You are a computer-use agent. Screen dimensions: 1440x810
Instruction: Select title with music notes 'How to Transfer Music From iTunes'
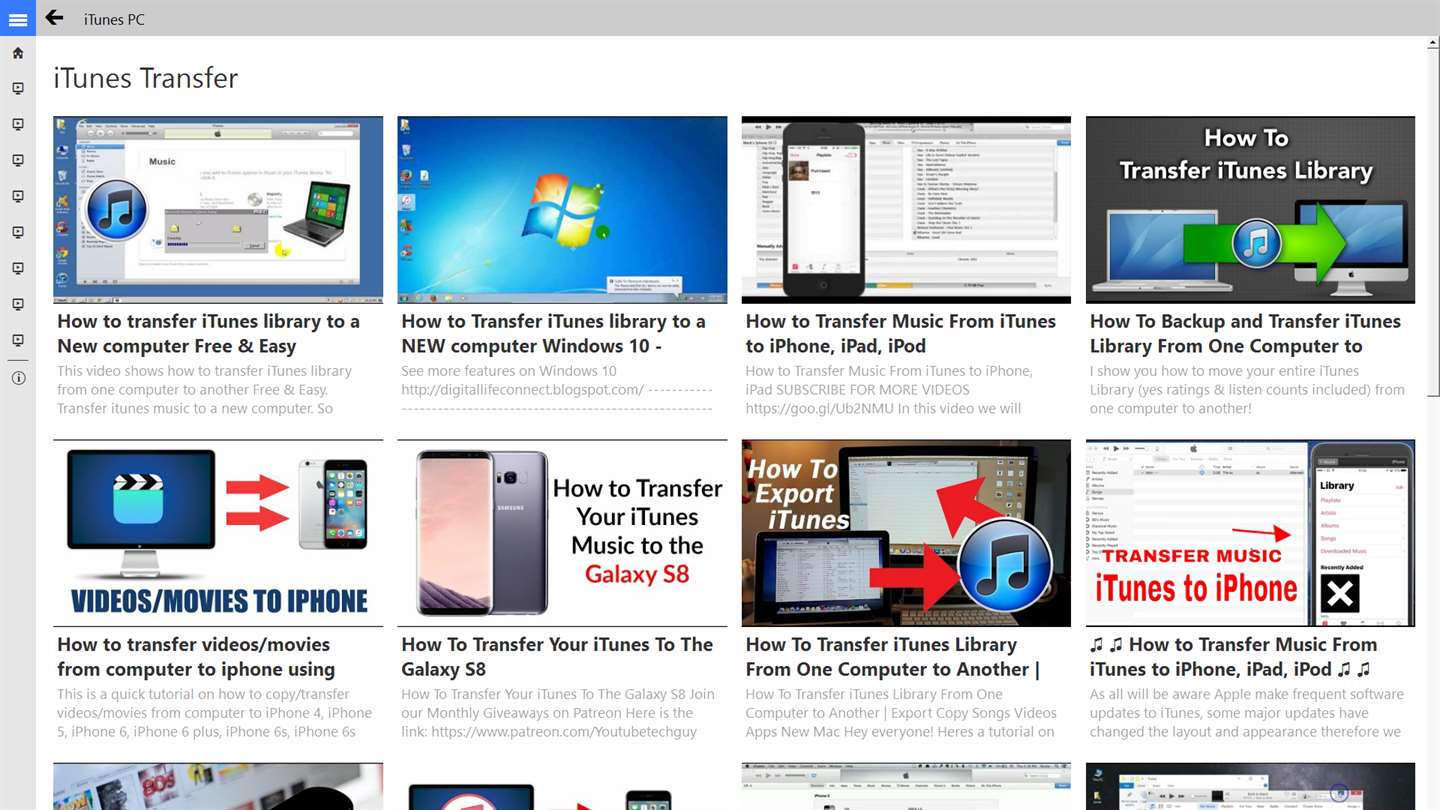(1233, 657)
